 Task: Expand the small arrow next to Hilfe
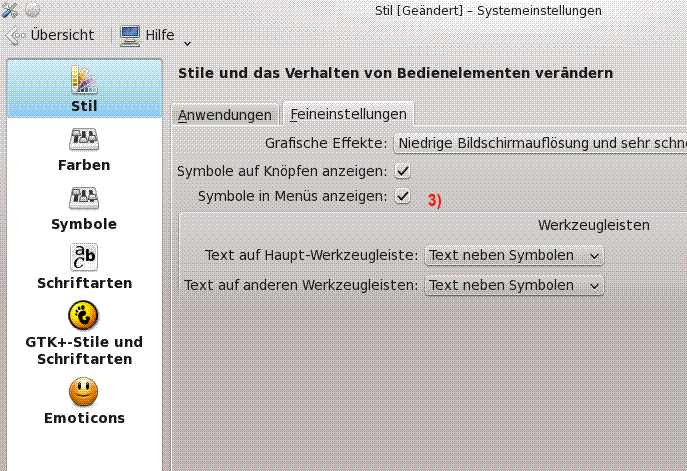coord(187,40)
